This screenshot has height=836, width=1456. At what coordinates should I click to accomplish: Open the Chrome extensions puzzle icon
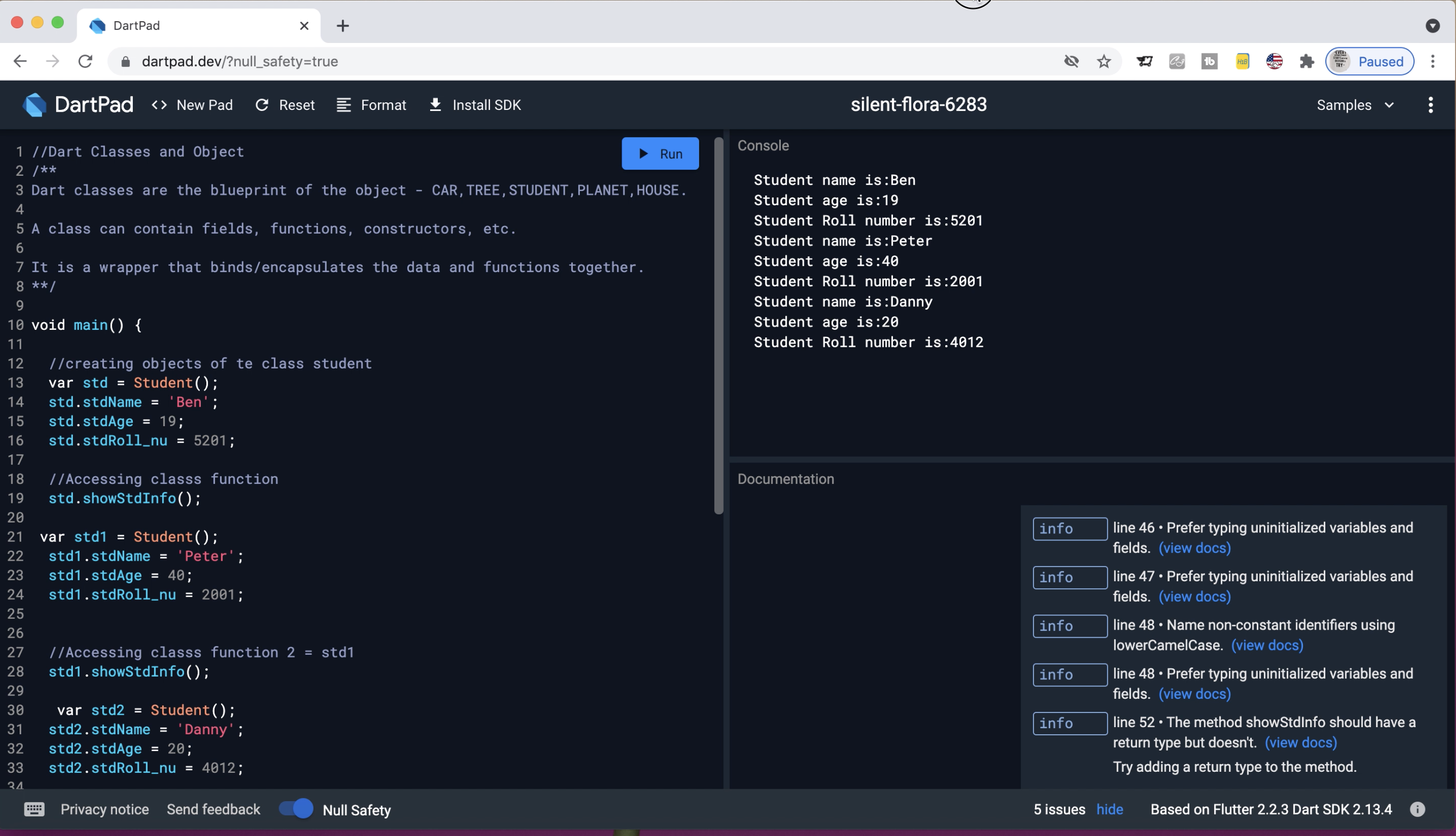tap(1307, 61)
